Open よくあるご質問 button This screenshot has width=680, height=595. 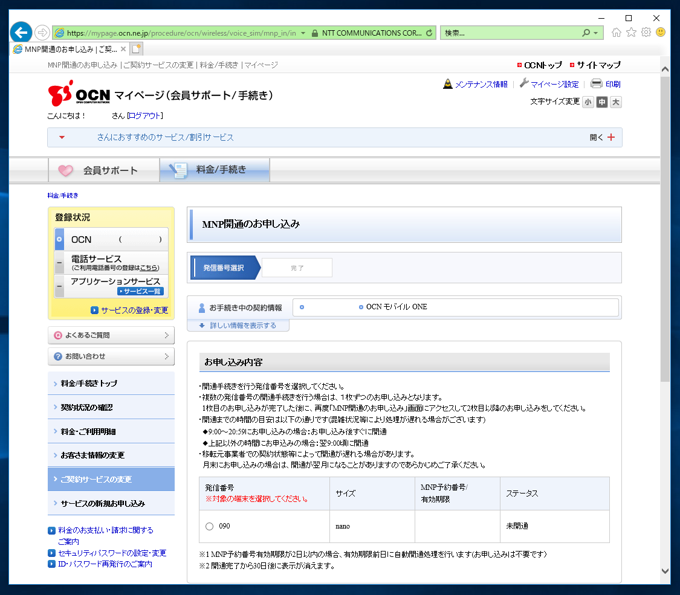pyautogui.click(x=111, y=335)
